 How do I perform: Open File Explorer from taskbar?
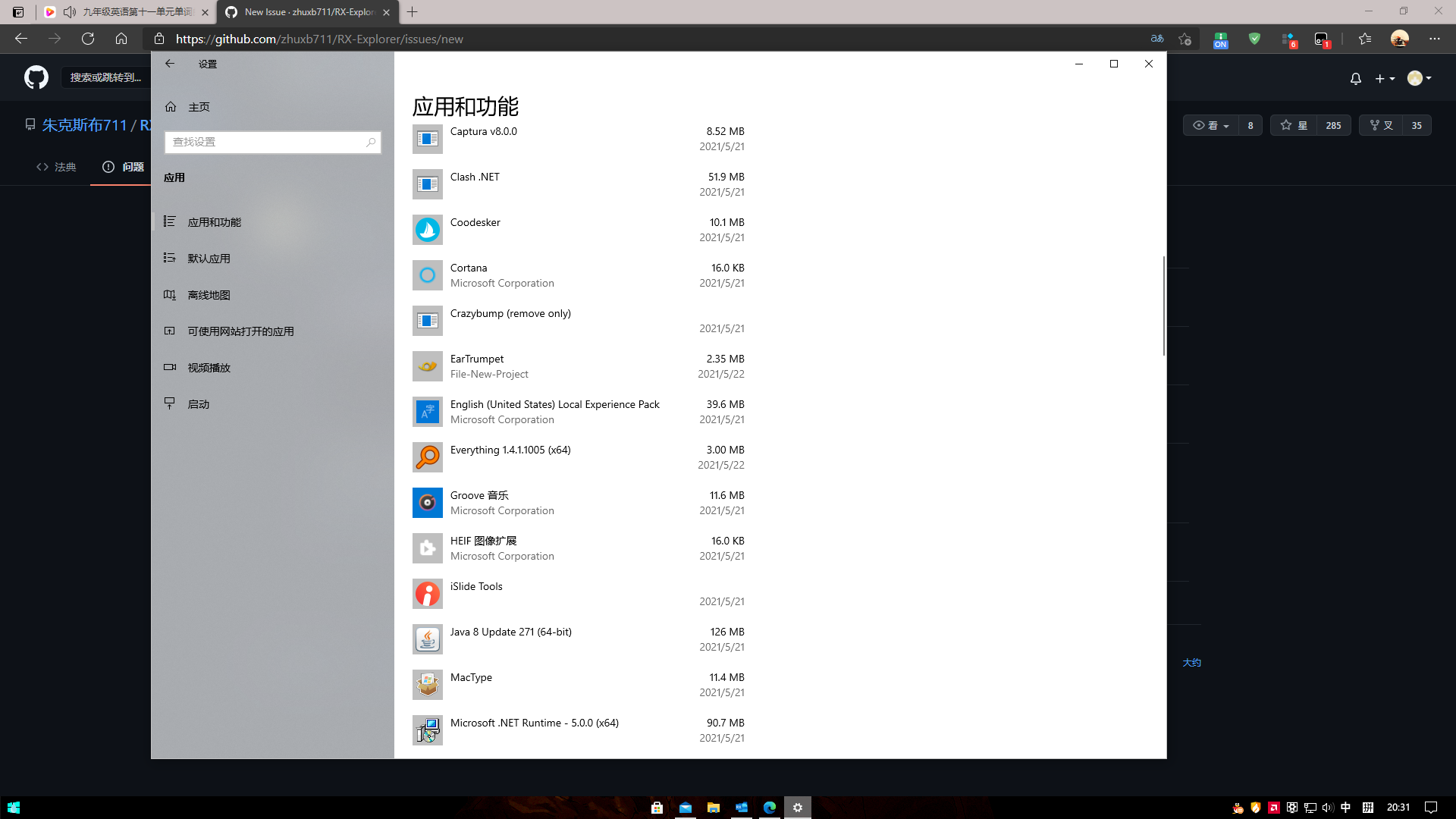click(714, 808)
